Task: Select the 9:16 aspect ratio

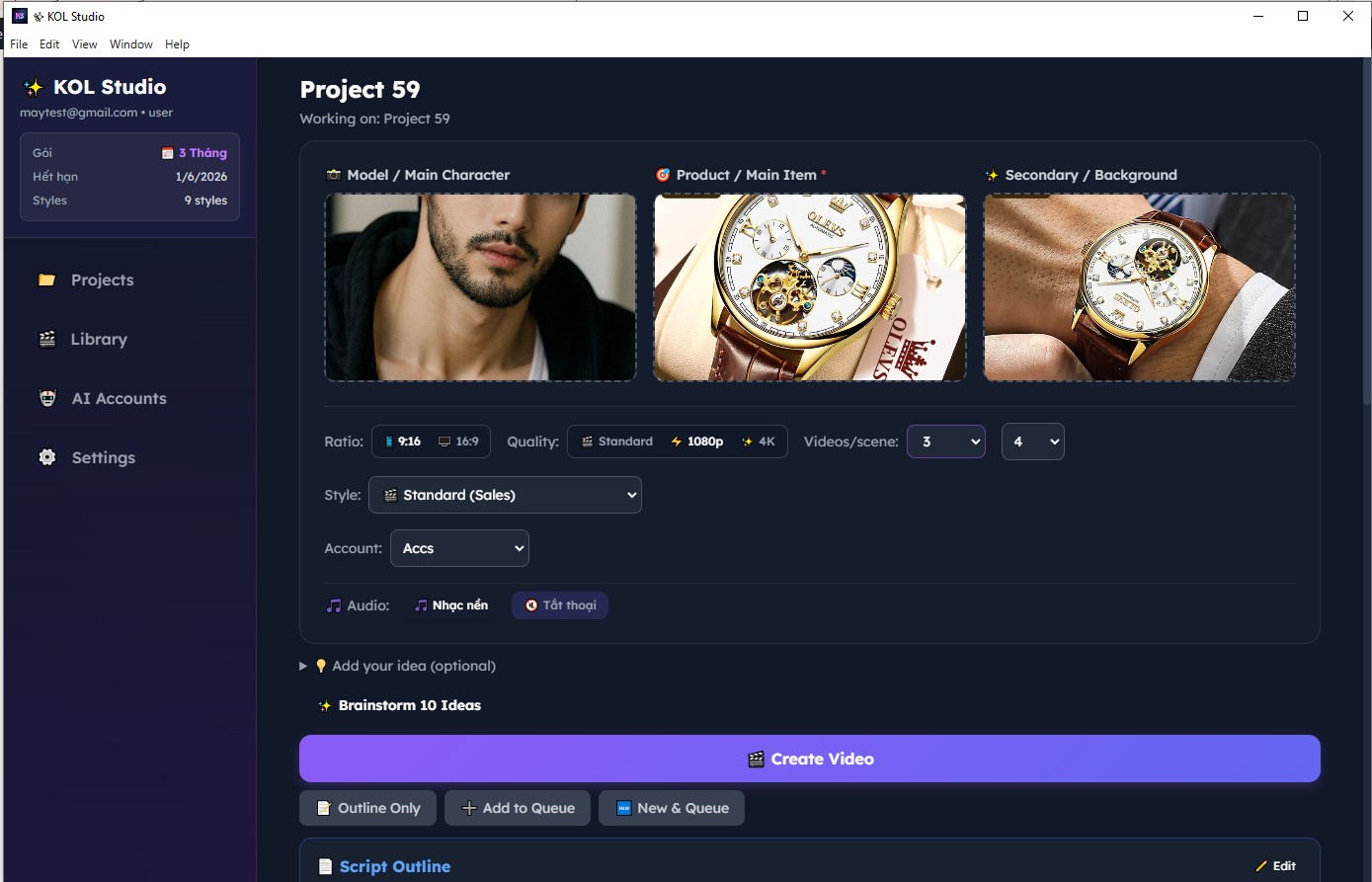Action: click(403, 441)
